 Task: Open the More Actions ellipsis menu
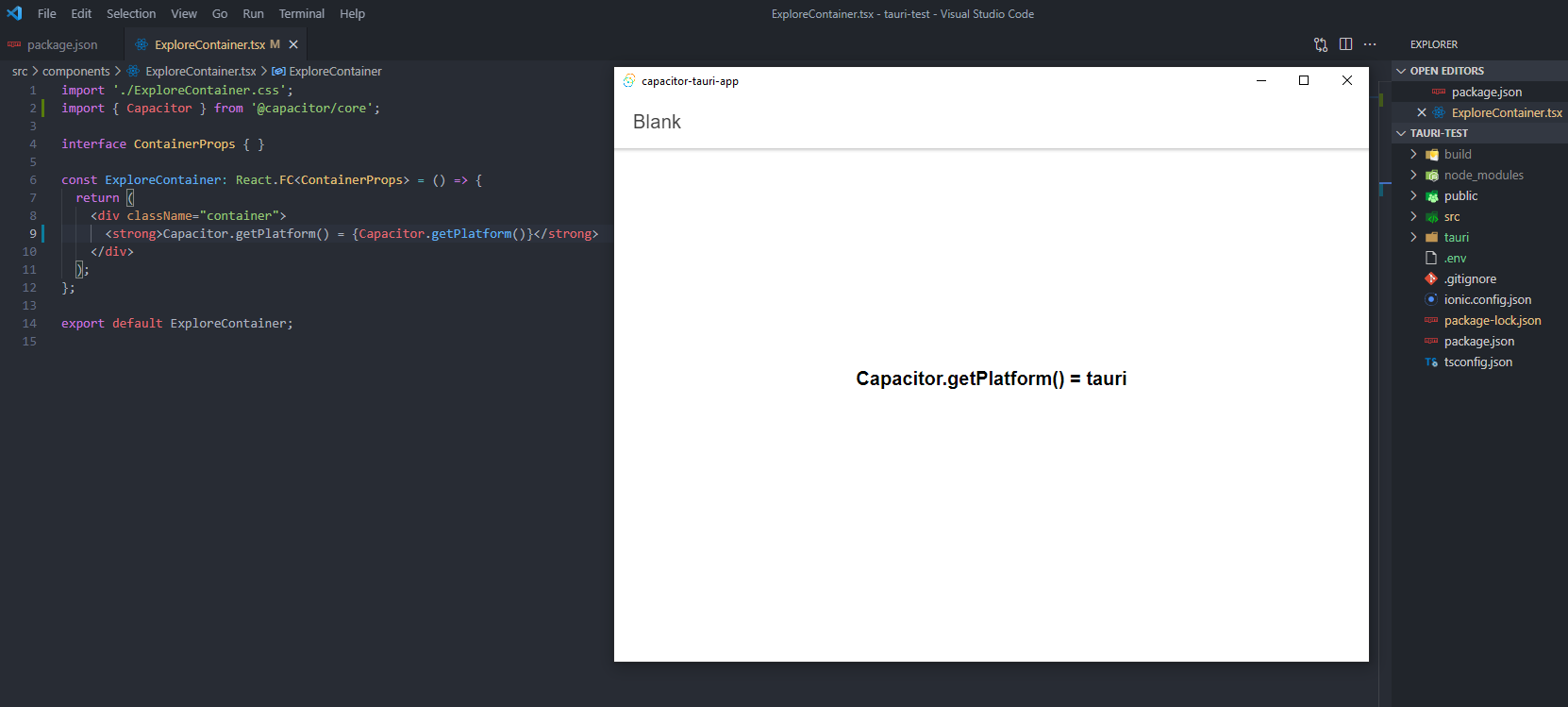(x=1370, y=44)
